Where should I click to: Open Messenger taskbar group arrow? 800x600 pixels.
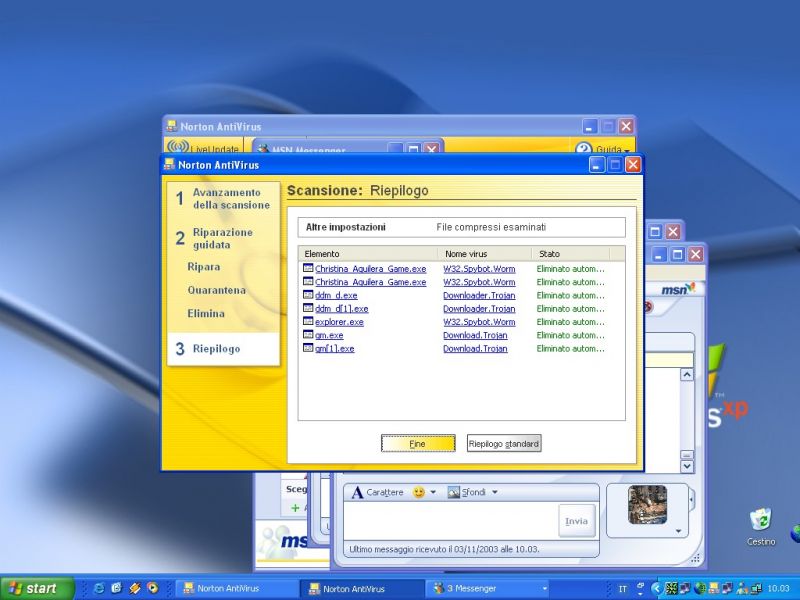tap(544, 588)
